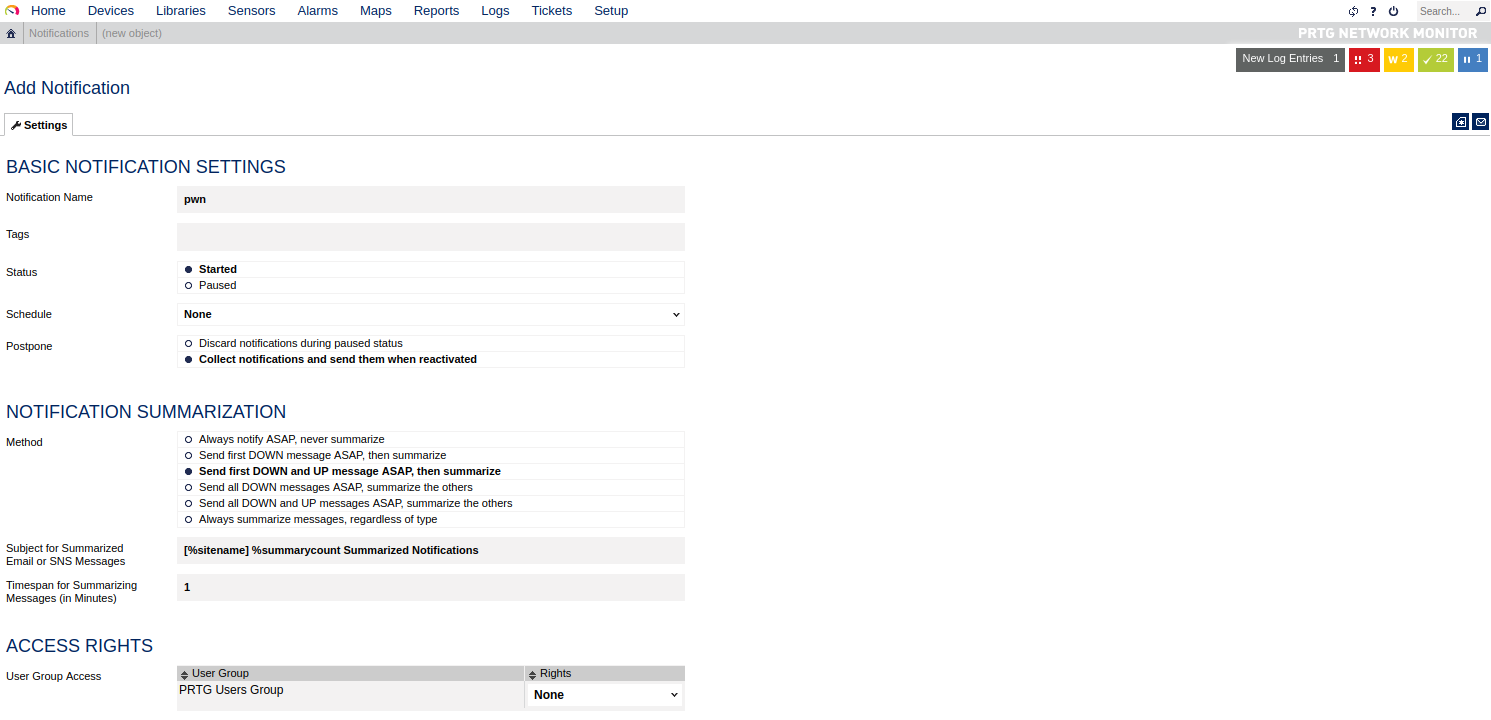Screen dimensions: 1491x720
Task: Click the New Log Entries button
Action: [x=1289, y=59]
